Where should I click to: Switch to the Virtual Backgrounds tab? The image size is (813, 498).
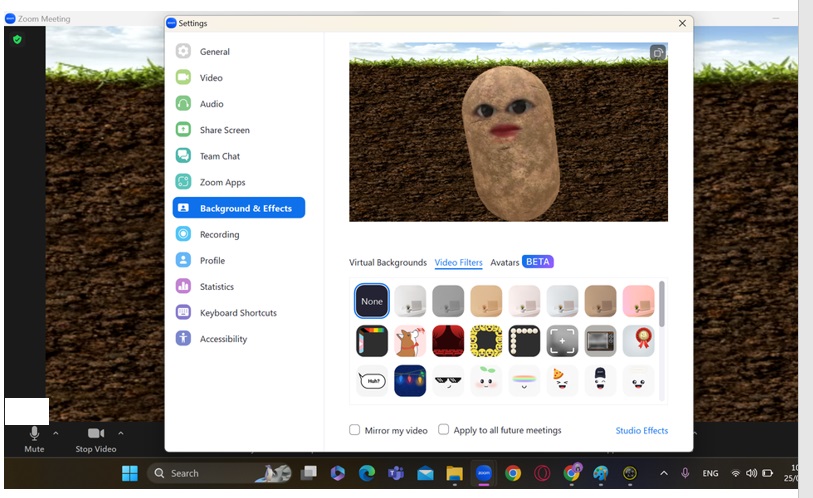pos(387,263)
